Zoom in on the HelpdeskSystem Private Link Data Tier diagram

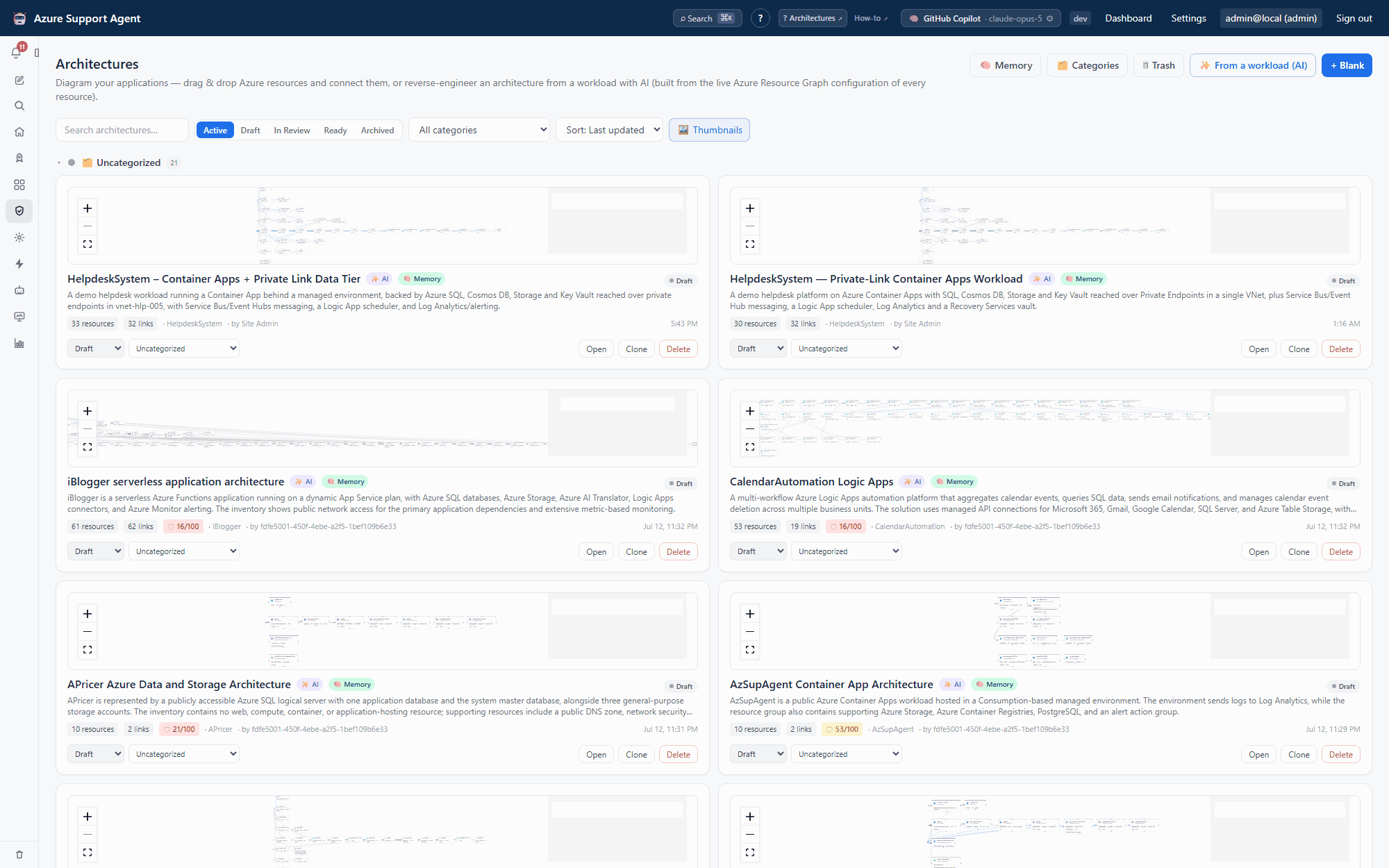click(88, 208)
